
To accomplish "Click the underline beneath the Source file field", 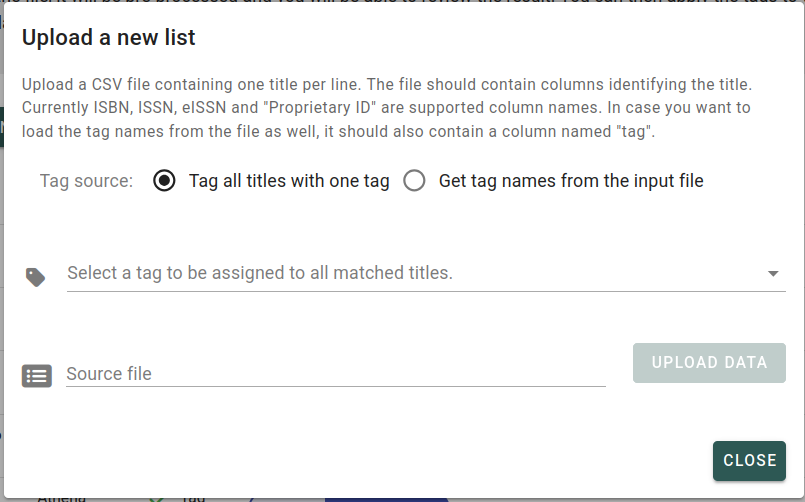I will 336,386.
